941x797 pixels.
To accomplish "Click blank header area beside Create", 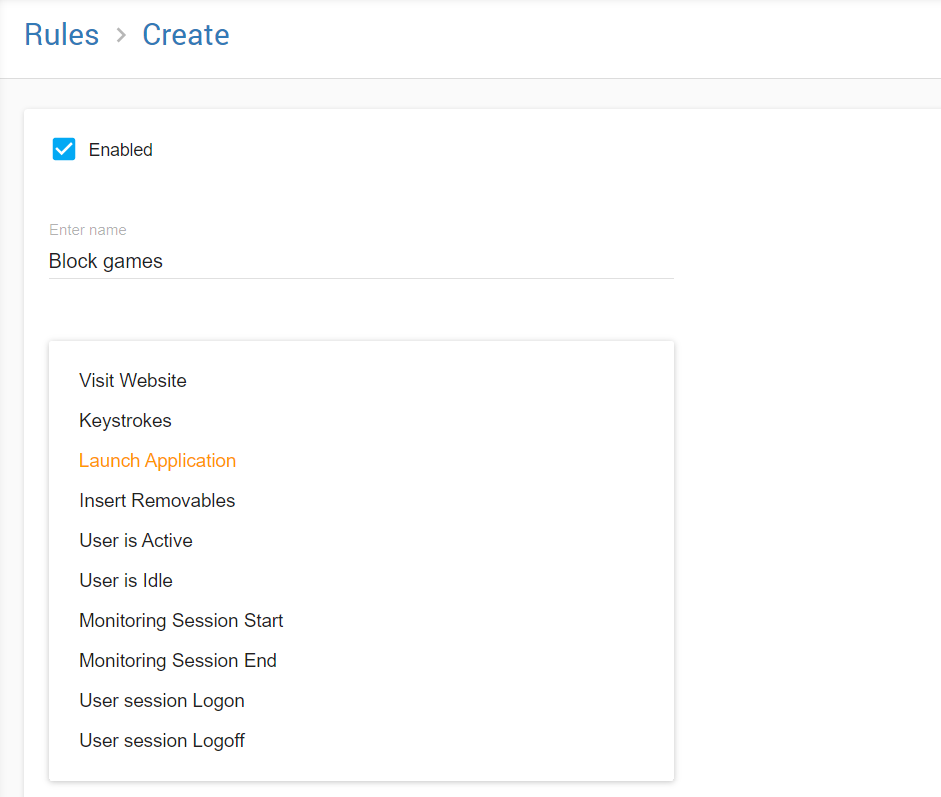I will (x=600, y=38).
